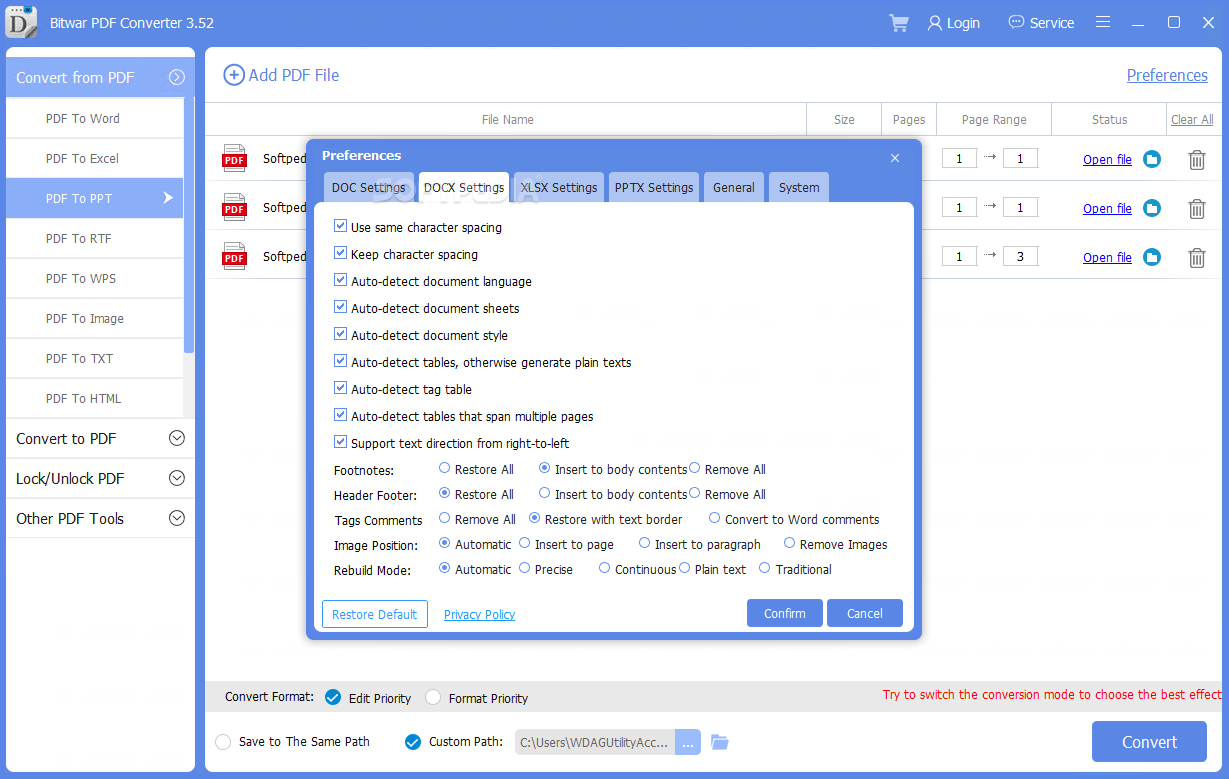Select Rebuild Mode Precise radio
The image size is (1229, 779).
(x=524, y=568)
